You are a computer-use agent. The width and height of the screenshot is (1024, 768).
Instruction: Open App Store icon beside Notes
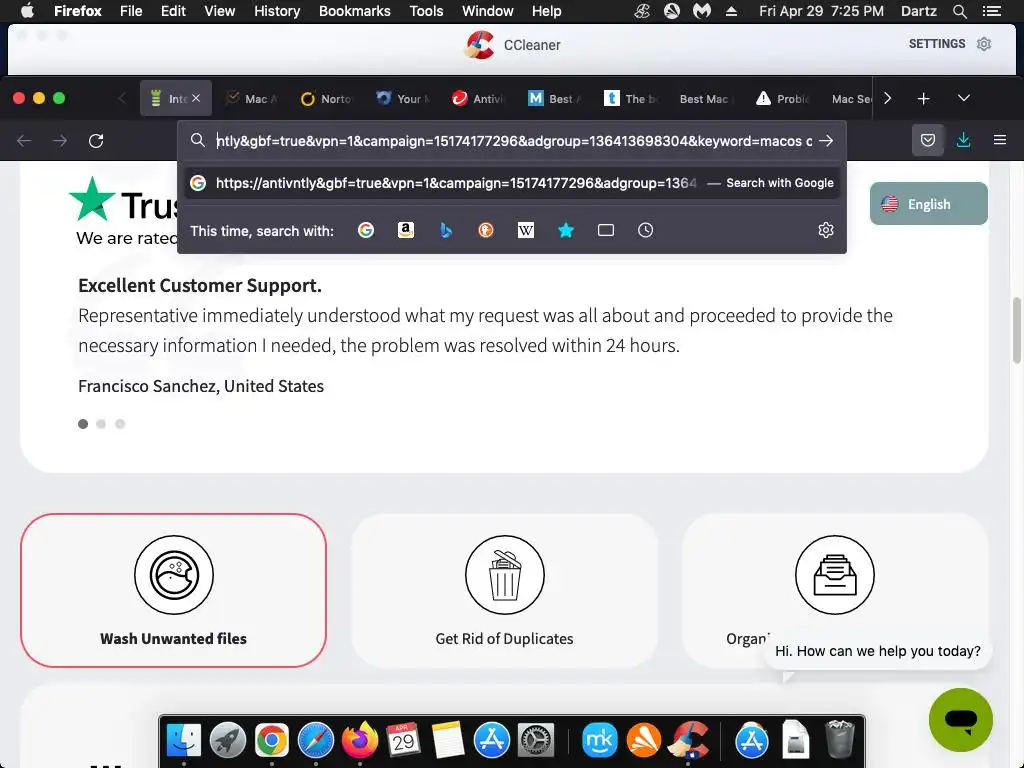pos(491,741)
